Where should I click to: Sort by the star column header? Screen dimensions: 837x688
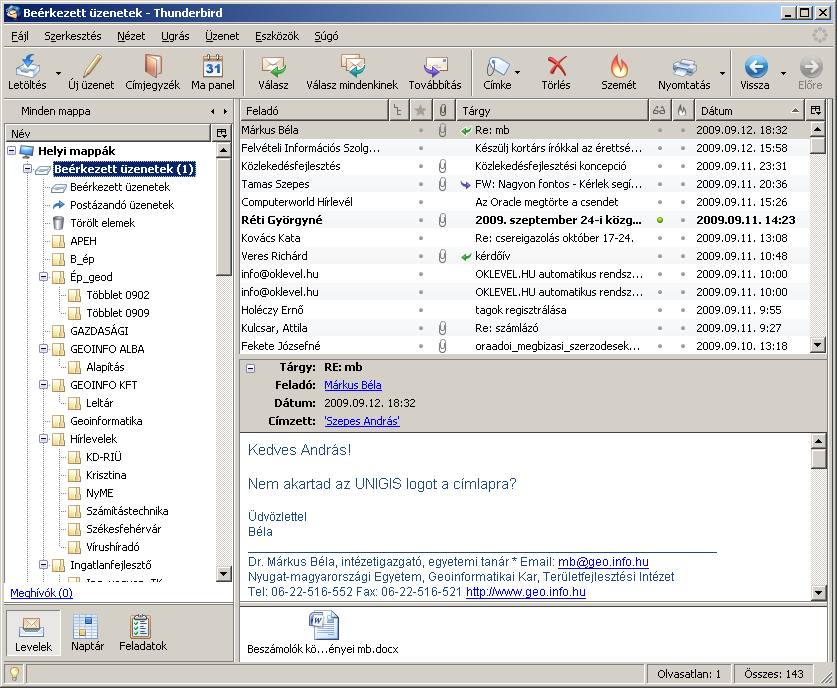click(421, 110)
